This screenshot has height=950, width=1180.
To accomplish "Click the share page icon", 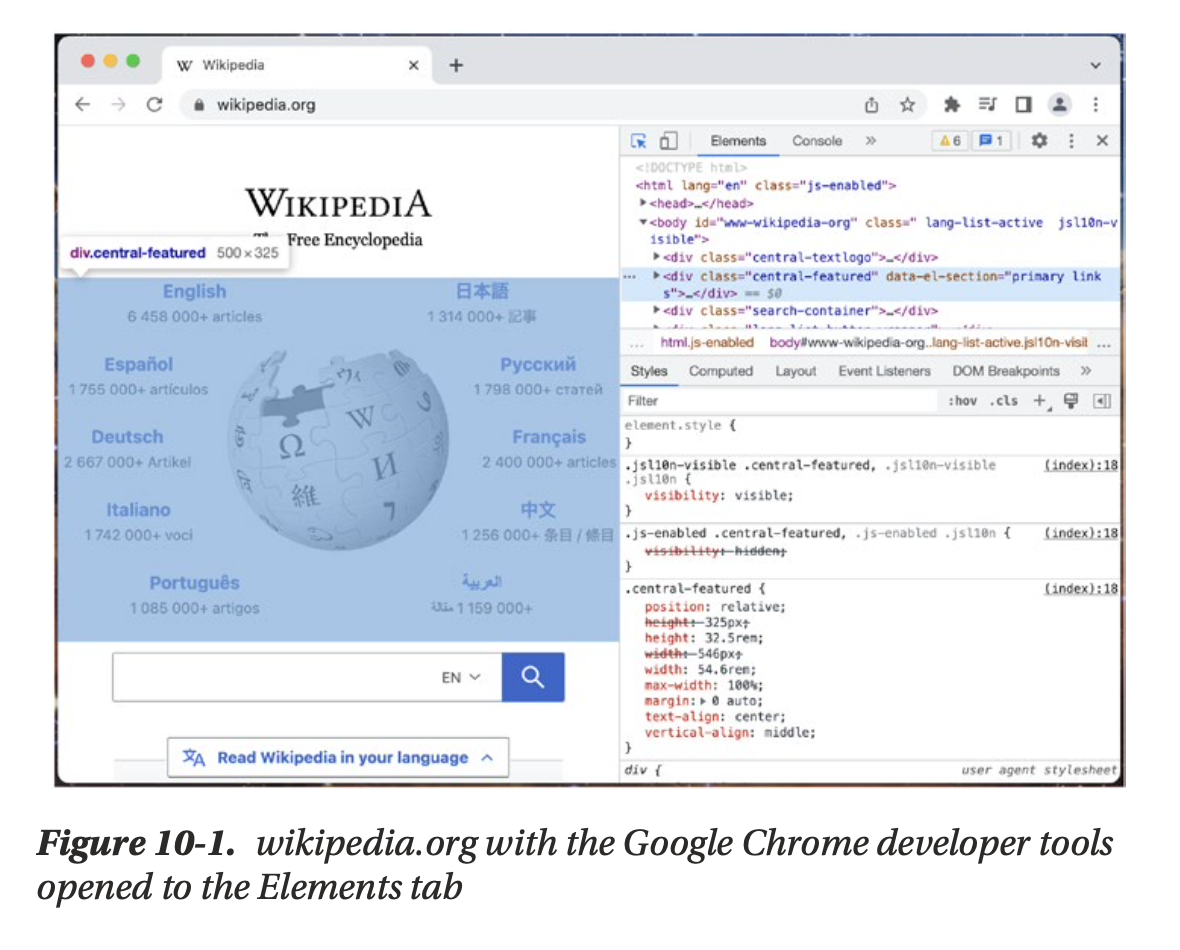I will (x=871, y=104).
